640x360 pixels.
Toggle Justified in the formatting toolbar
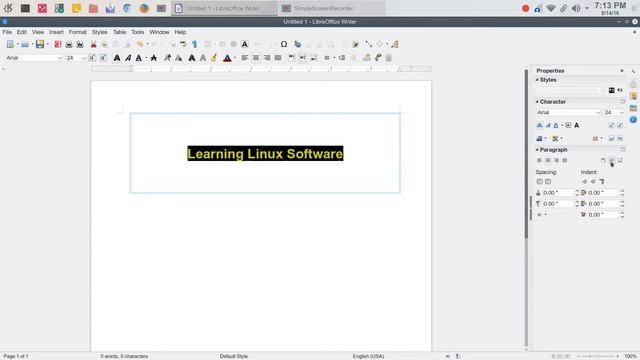click(278, 58)
